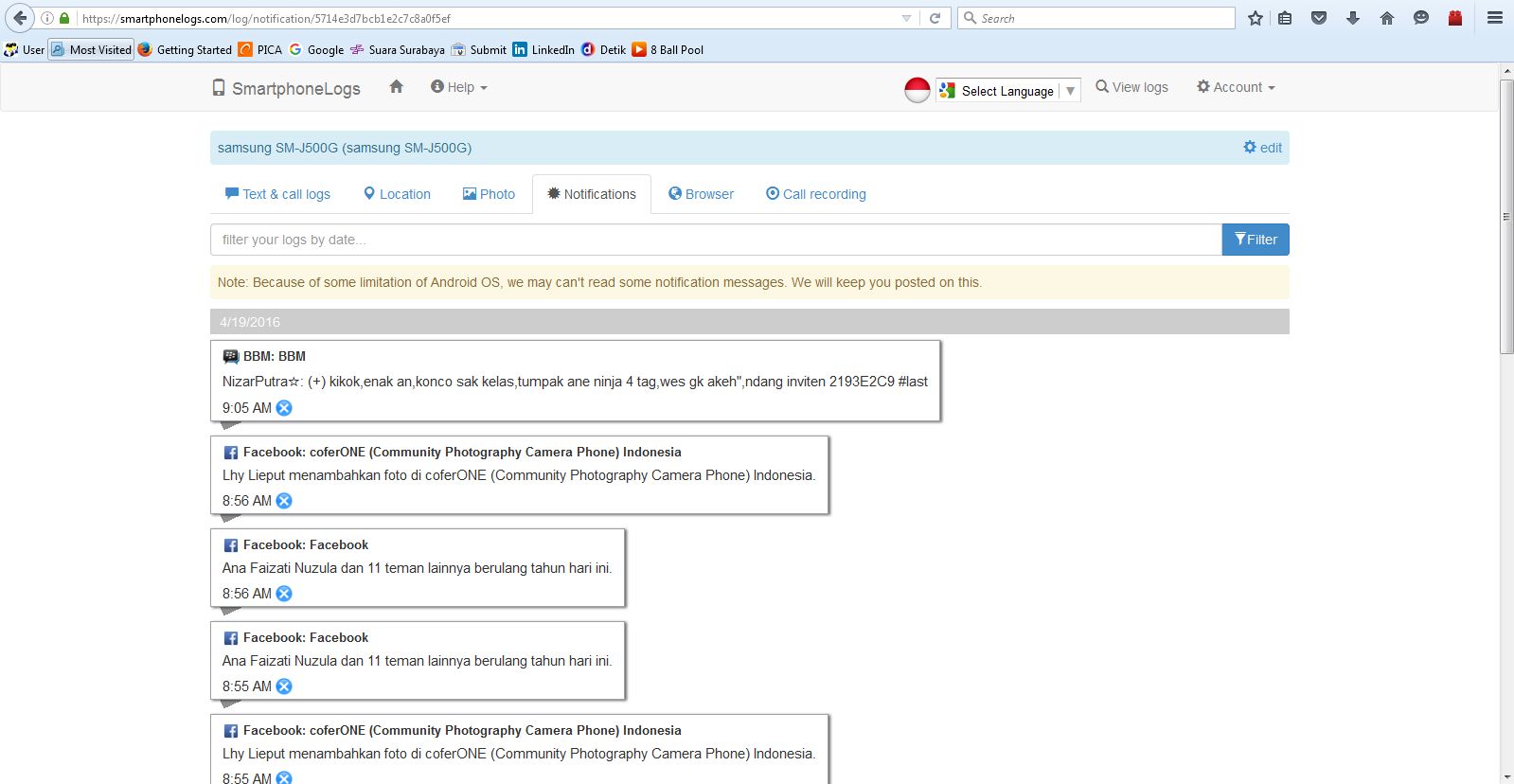Click the edit device link
This screenshot has width=1514, height=784.
[1263, 148]
